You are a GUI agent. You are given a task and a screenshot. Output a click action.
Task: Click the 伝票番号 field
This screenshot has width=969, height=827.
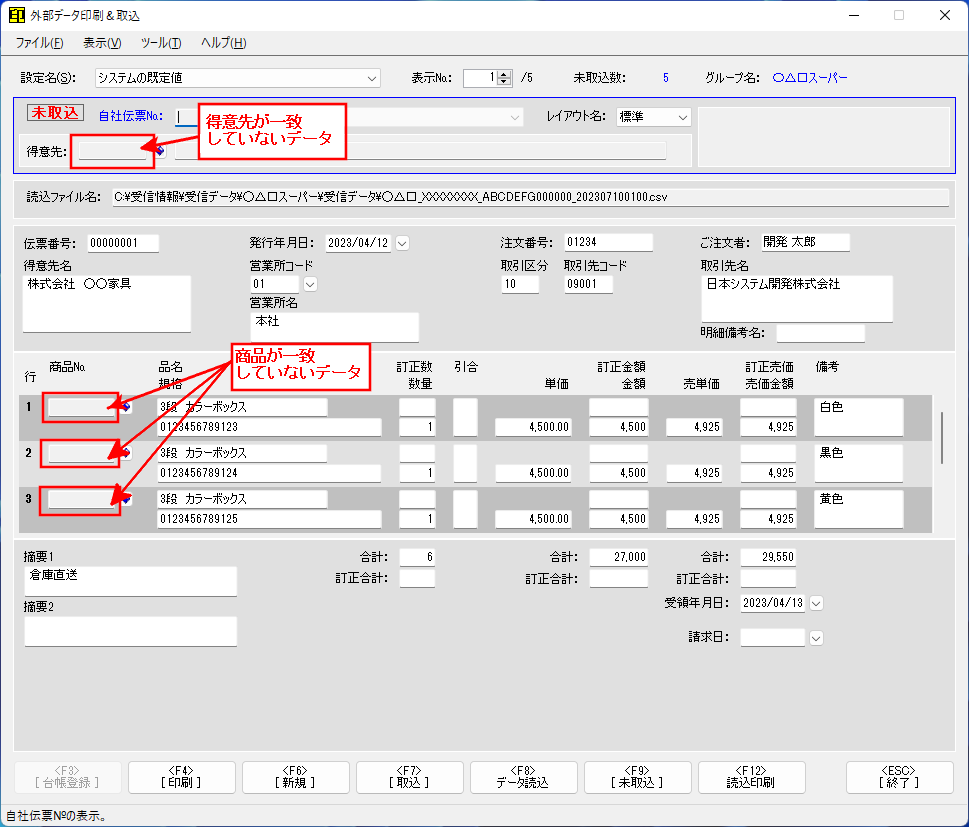tap(122, 244)
